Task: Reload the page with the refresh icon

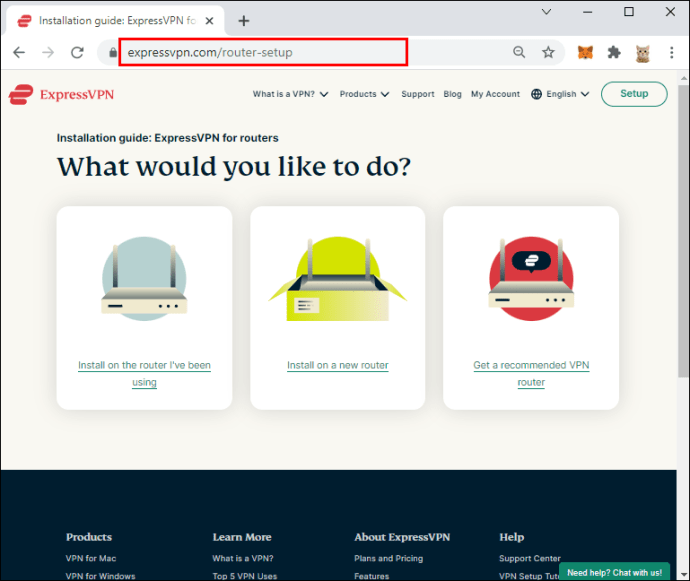Action: click(77, 53)
